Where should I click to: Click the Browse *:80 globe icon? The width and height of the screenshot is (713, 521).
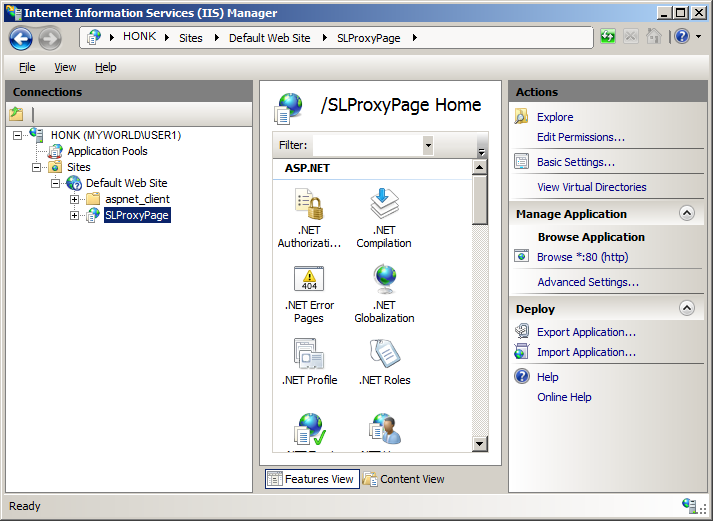522,256
